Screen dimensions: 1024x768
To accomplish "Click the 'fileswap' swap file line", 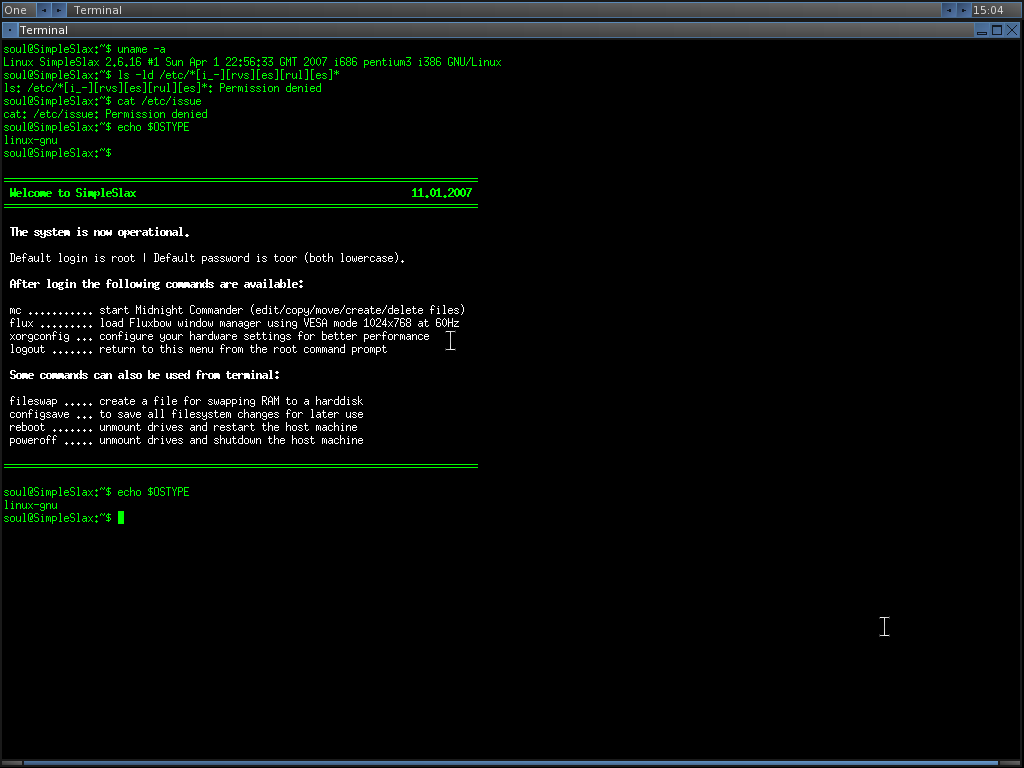I will click(186, 401).
